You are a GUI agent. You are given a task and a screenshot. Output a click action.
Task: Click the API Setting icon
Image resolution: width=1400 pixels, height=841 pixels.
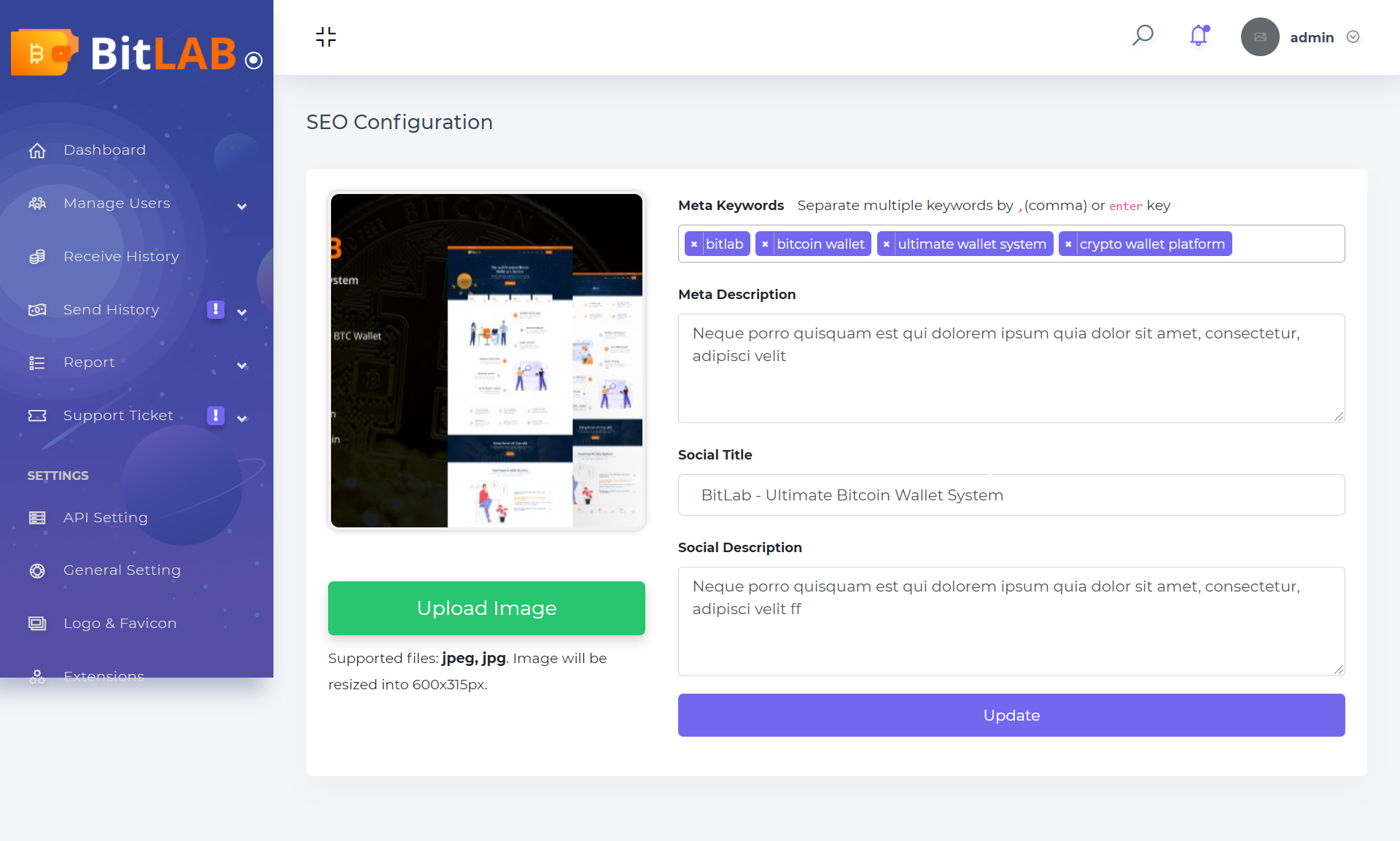[37, 518]
